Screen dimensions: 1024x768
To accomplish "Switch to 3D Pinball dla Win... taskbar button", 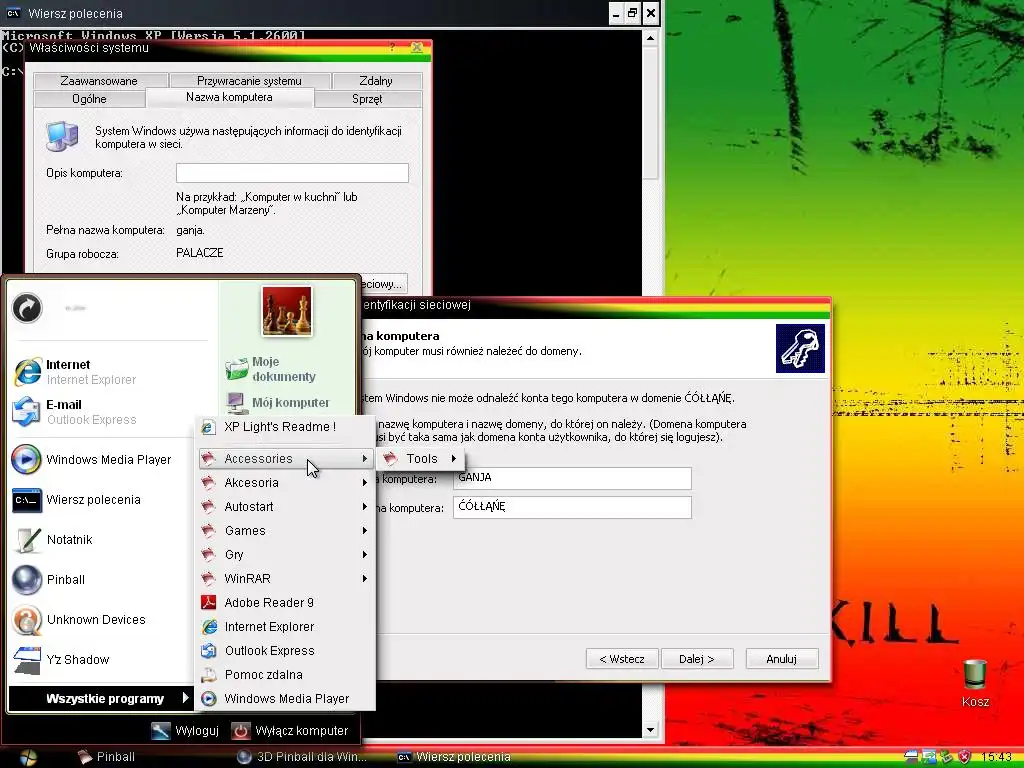I will [x=302, y=757].
